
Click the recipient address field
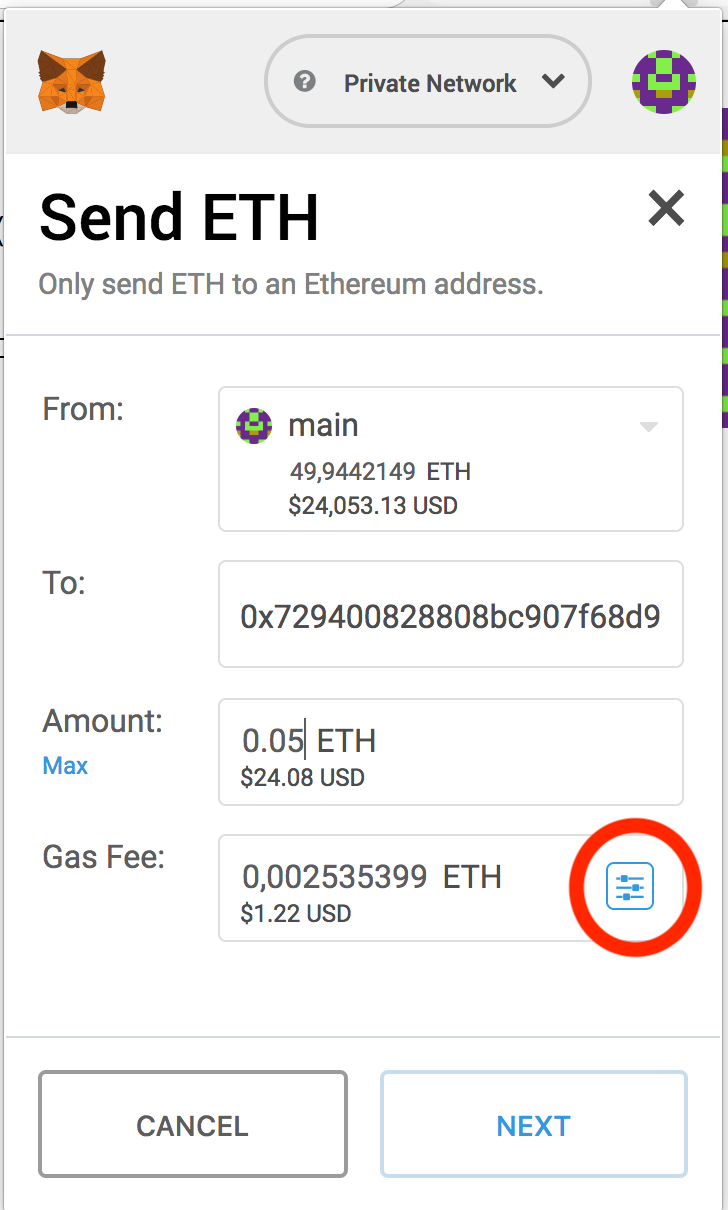(x=450, y=614)
